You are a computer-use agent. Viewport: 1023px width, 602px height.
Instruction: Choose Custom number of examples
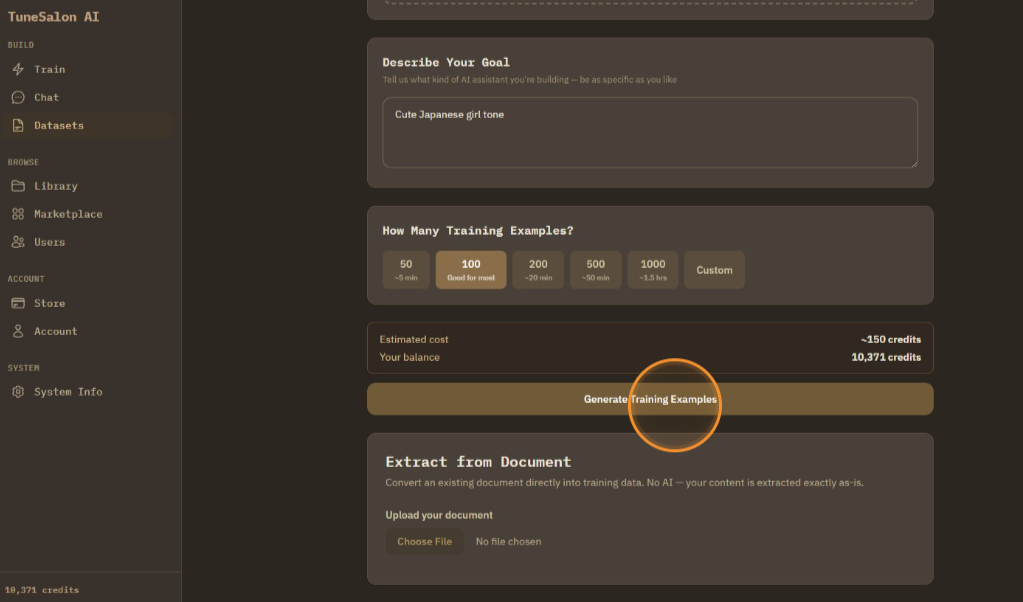[x=714, y=270]
